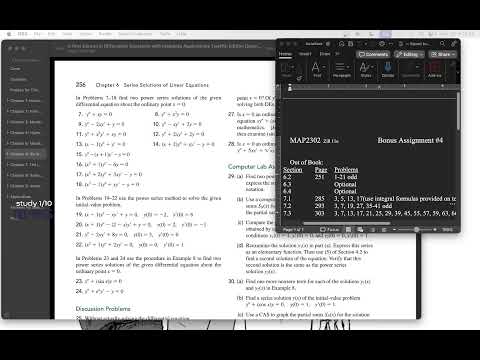This screenshot has width=480, height=360.
Task: Select Draft view icon in status bar
Action: 384,230
